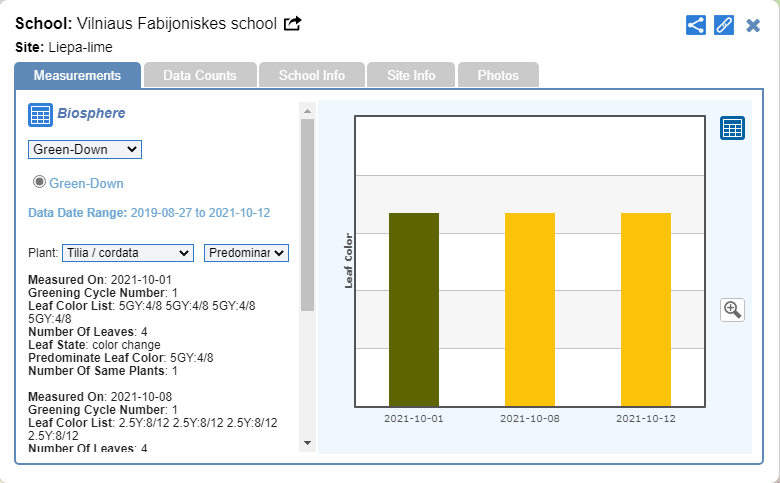The image size is (780, 483).
Task: Click the Biosphere table icon
Action: coord(40,115)
